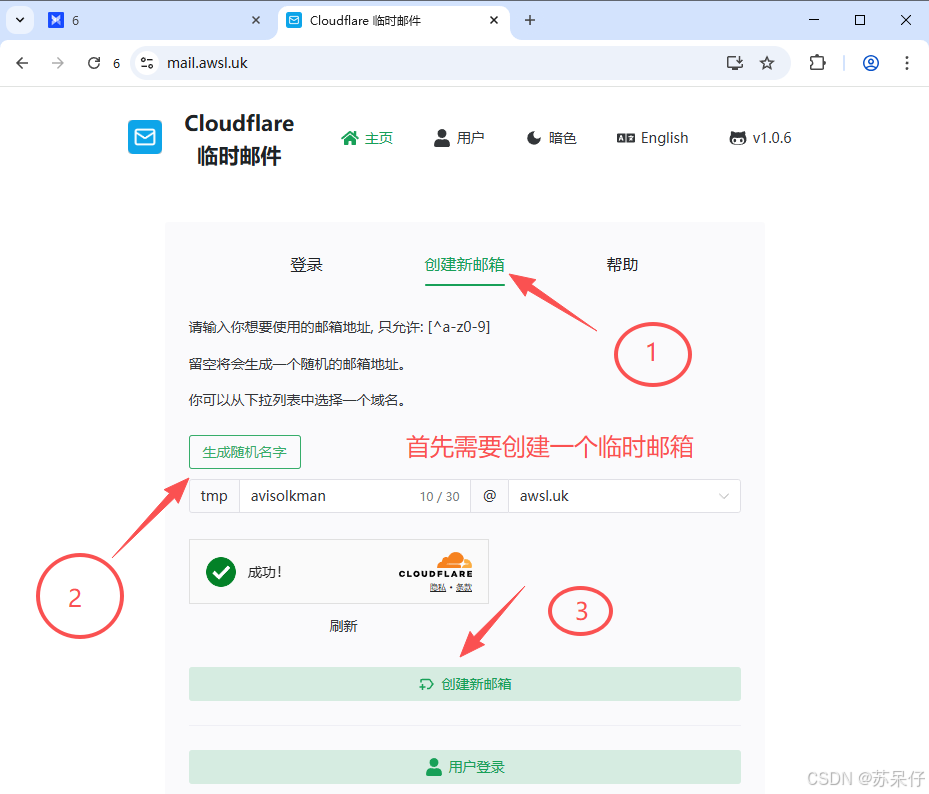Bookmark the page with the star icon
This screenshot has height=794, width=929.
[x=767, y=62]
